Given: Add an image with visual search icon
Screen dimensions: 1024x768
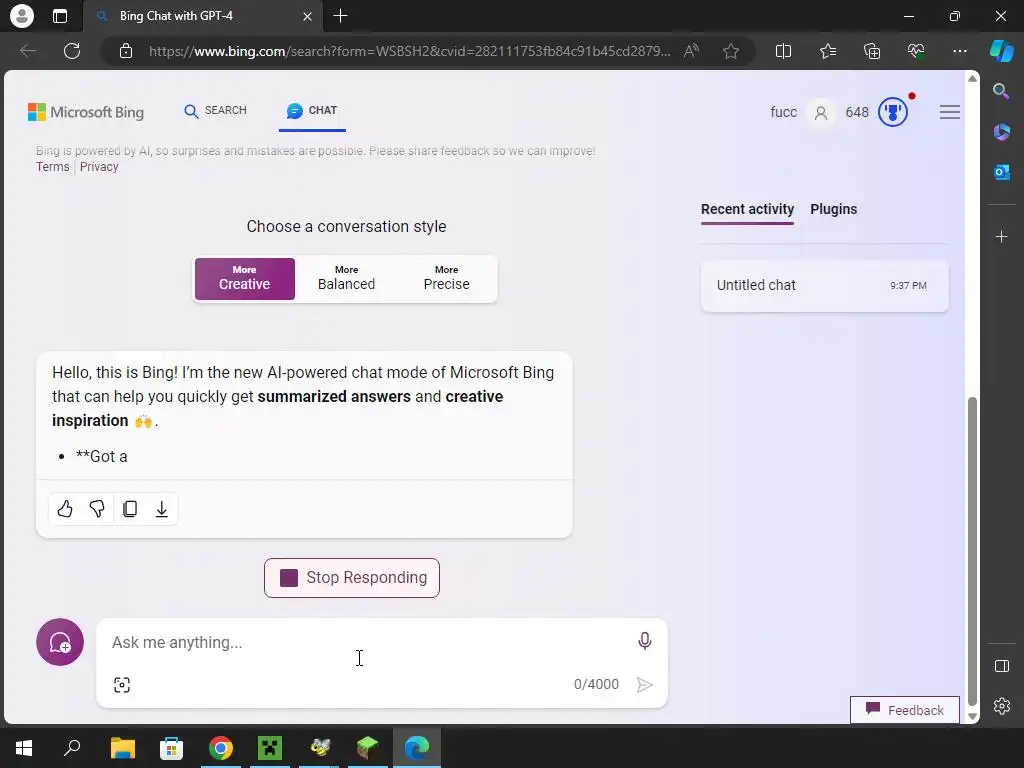Looking at the screenshot, I should (x=122, y=684).
